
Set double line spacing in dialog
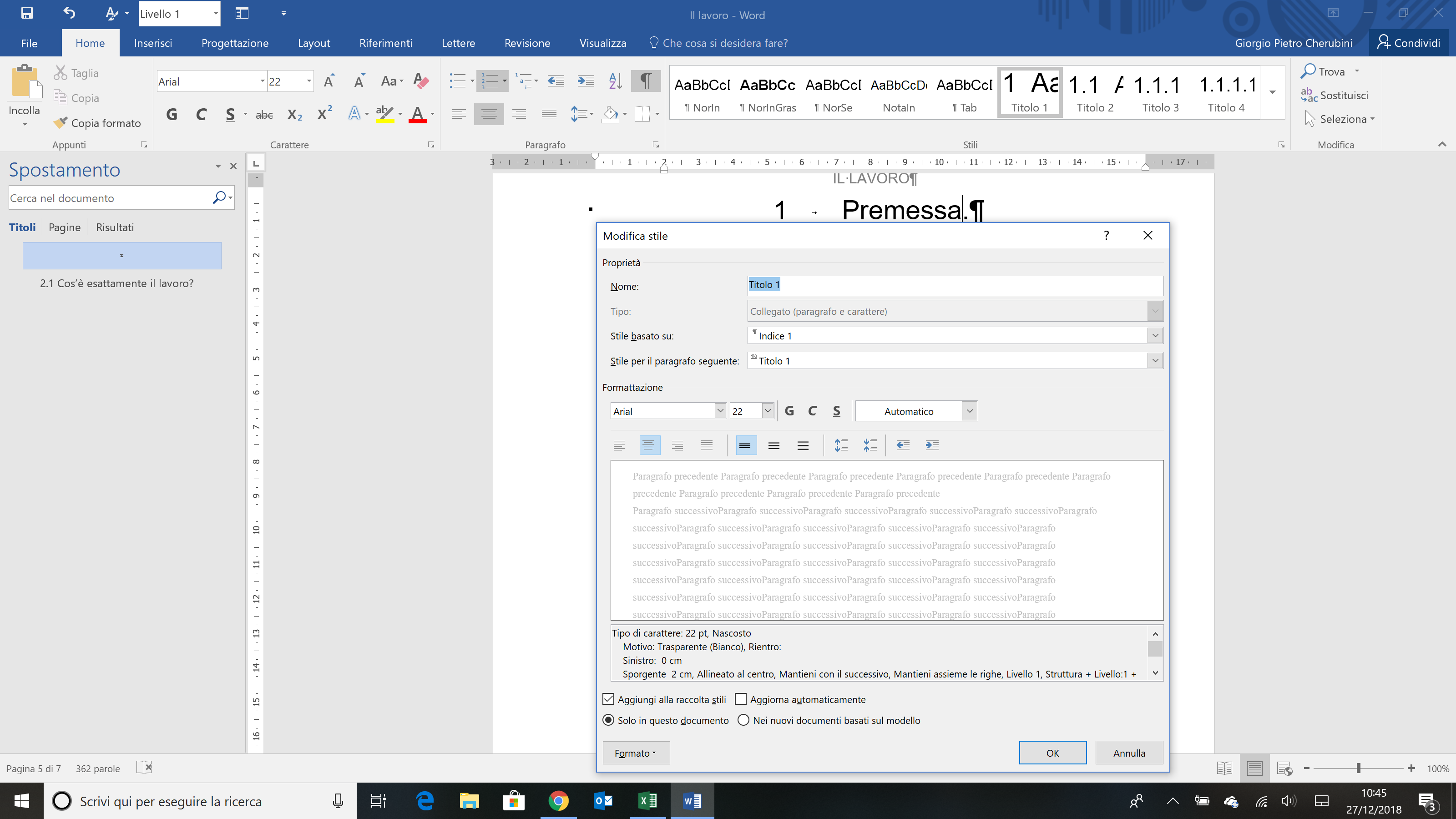[x=803, y=445]
